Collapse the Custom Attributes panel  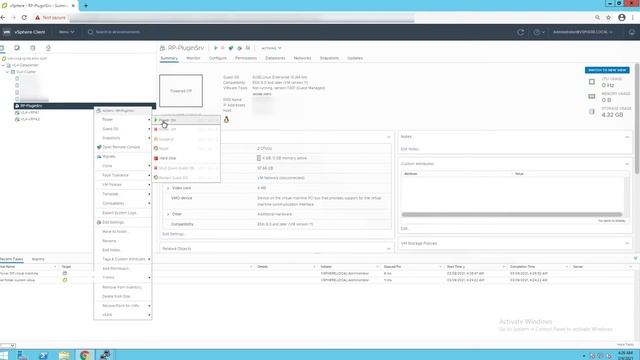click(x=627, y=164)
